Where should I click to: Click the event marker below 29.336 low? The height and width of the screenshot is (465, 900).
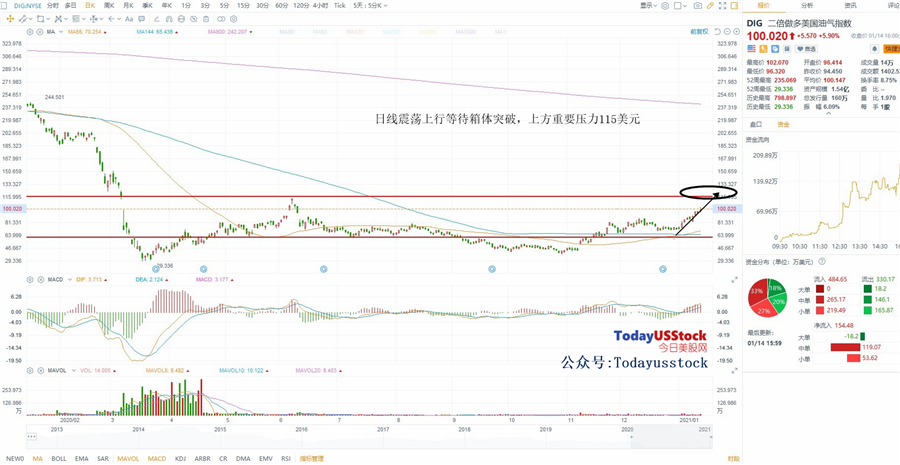(155, 269)
